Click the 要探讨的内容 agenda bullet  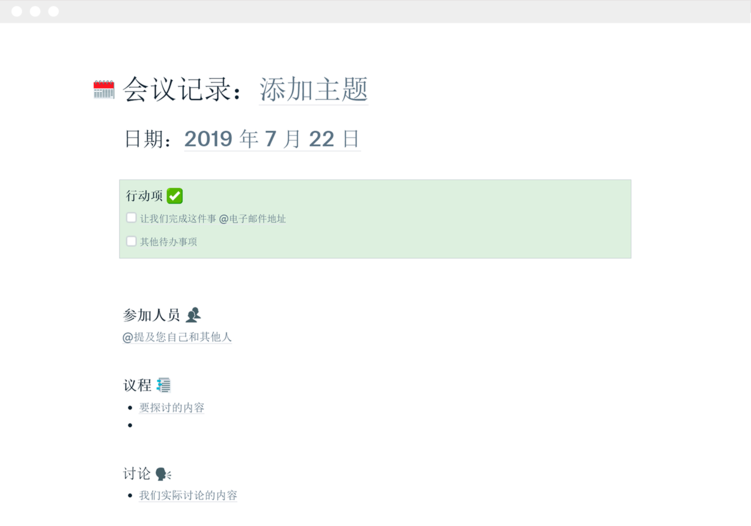172,408
